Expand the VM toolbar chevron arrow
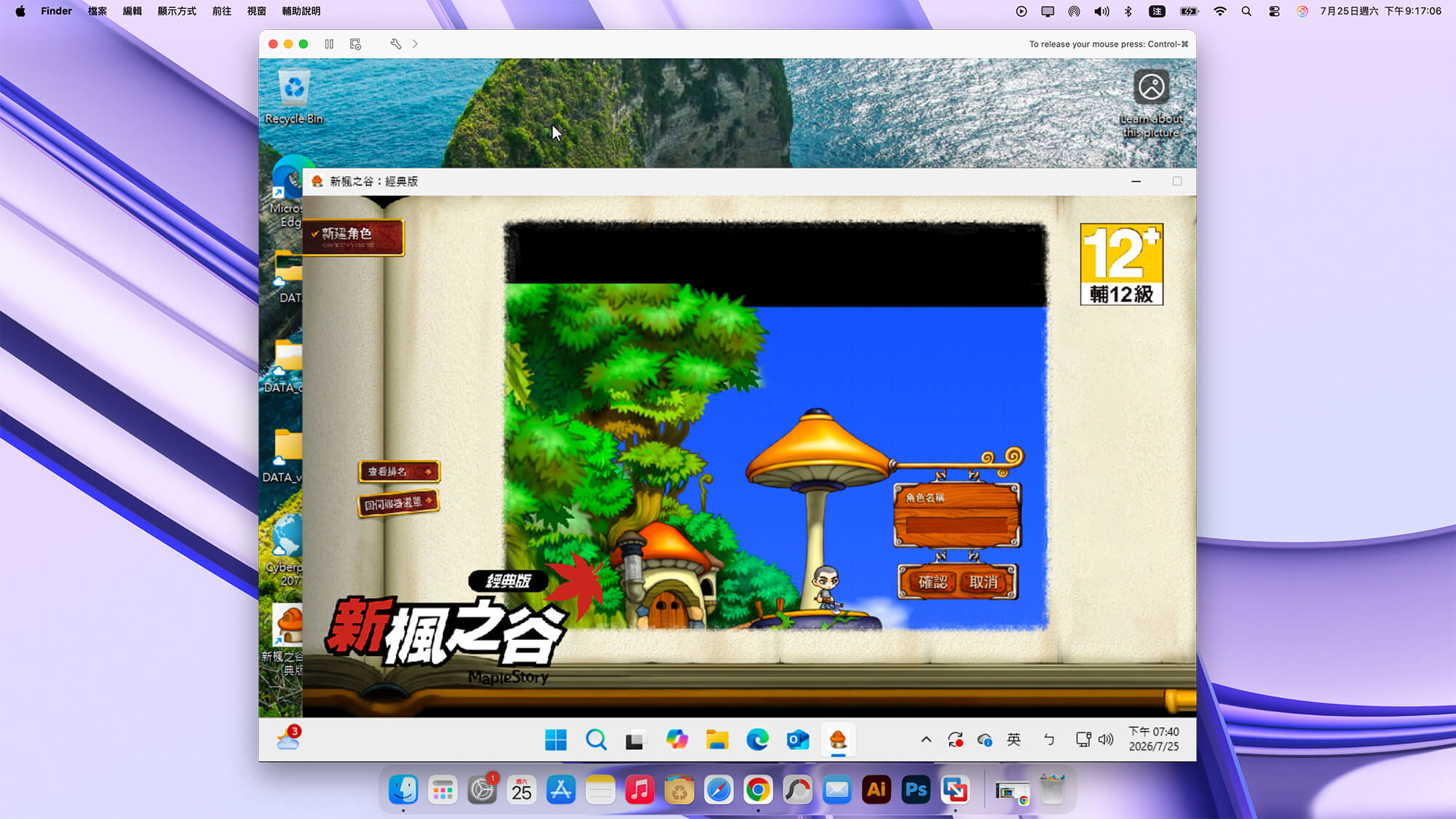 coord(415,44)
